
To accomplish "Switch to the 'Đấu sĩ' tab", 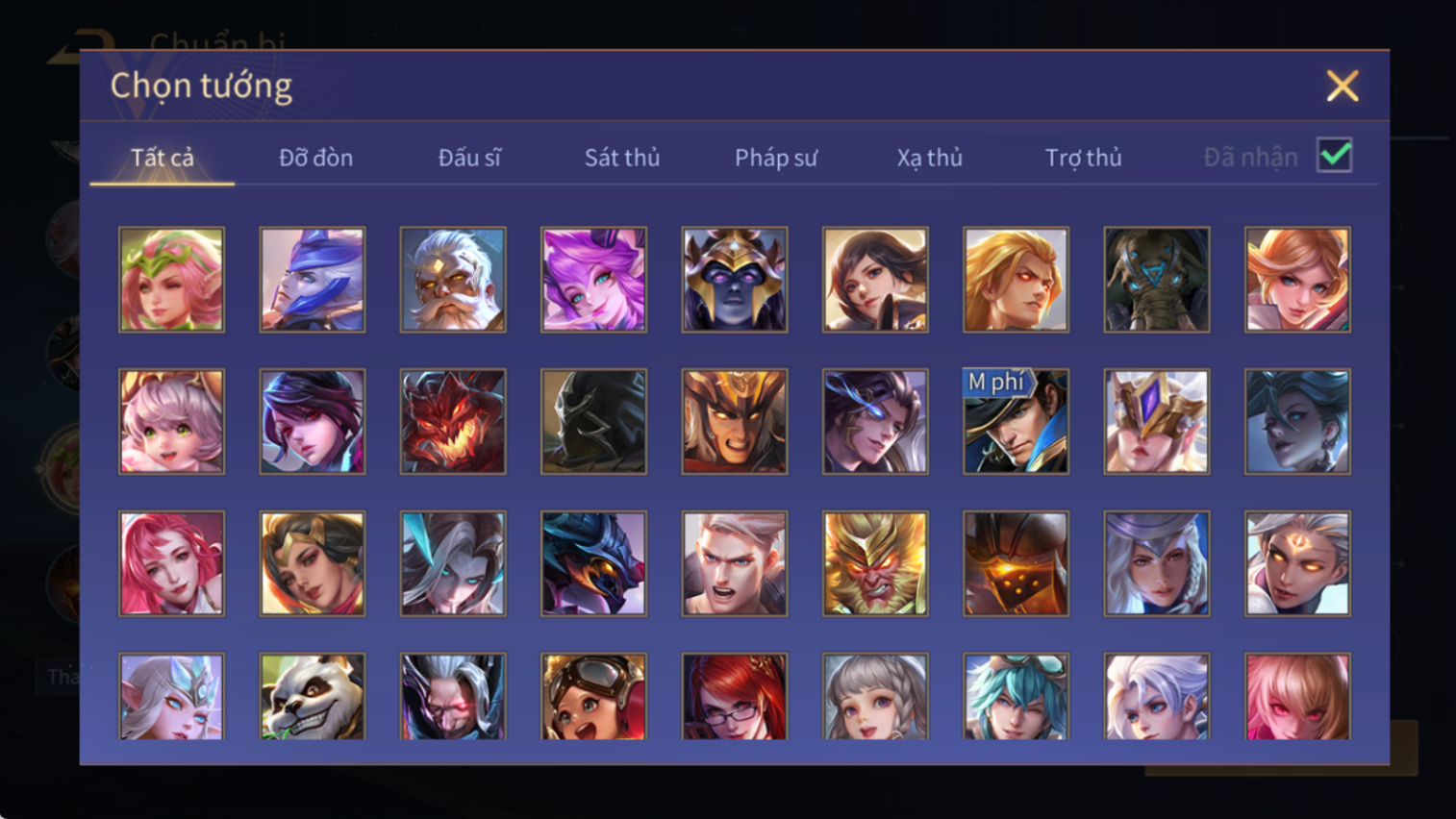I will point(469,158).
